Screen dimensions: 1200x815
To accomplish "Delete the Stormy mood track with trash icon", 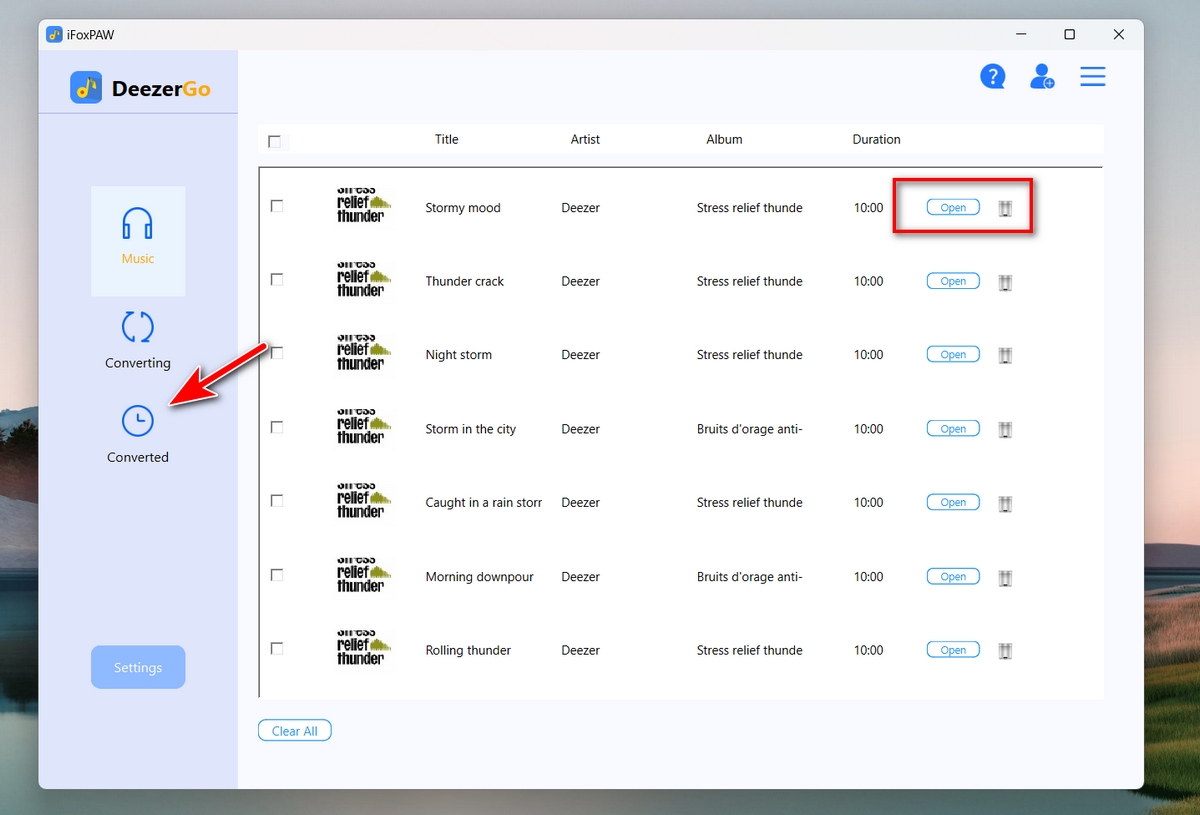I will click(x=1004, y=207).
